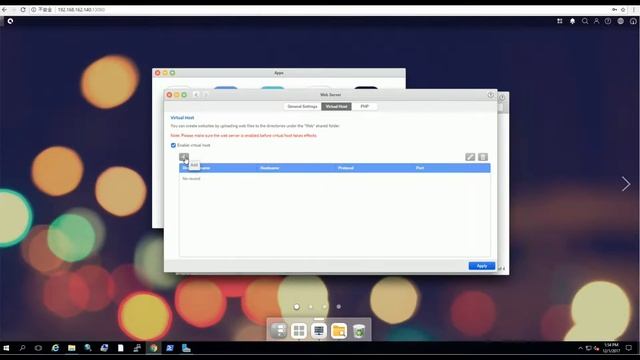This screenshot has height=360, width=640.
Task: Open the folder File Explorer dock icon
Action: [339, 331]
